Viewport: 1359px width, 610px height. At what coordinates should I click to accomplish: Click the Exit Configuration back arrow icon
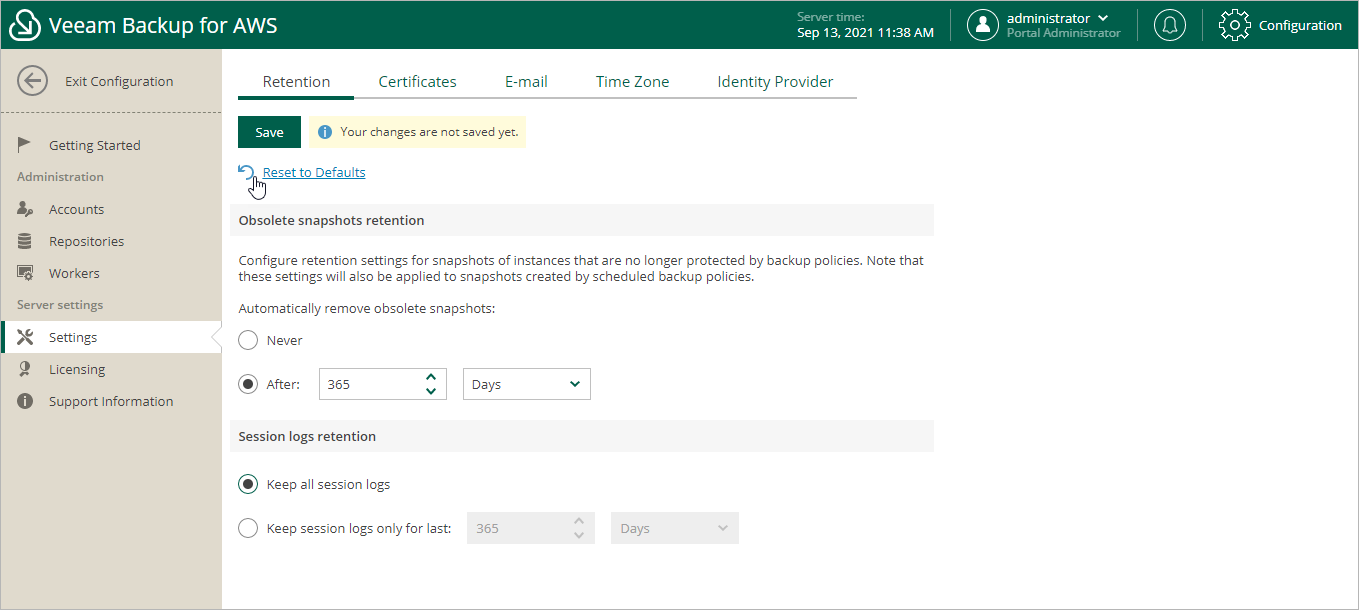33,81
